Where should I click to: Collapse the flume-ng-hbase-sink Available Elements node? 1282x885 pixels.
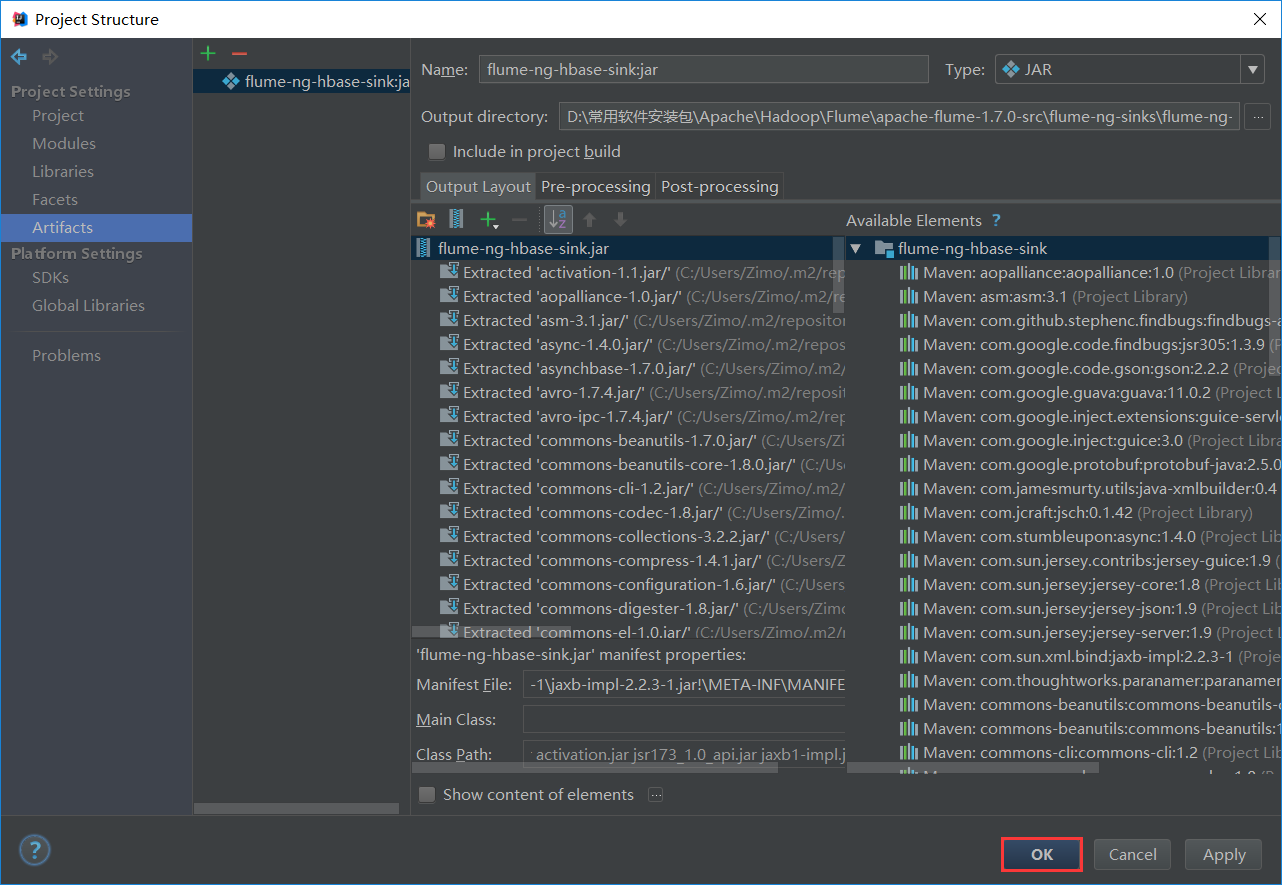(x=855, y=248)
